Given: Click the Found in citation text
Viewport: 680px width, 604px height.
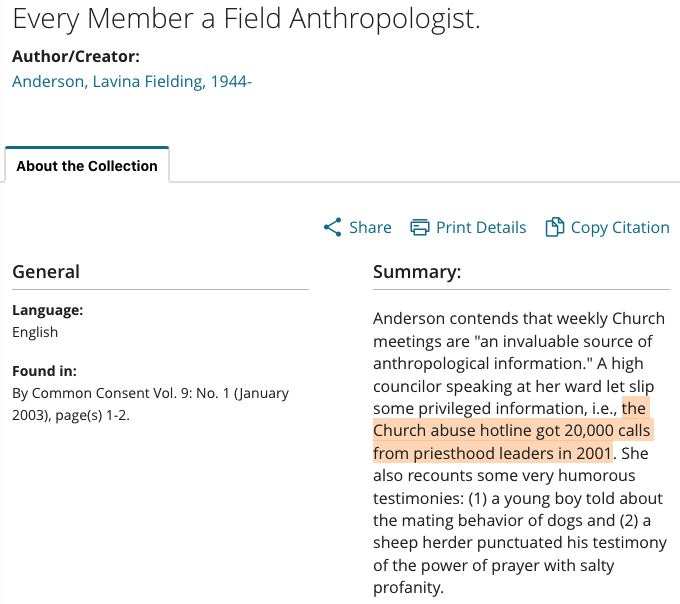Looking at the screenshot, I should point(150,404).
